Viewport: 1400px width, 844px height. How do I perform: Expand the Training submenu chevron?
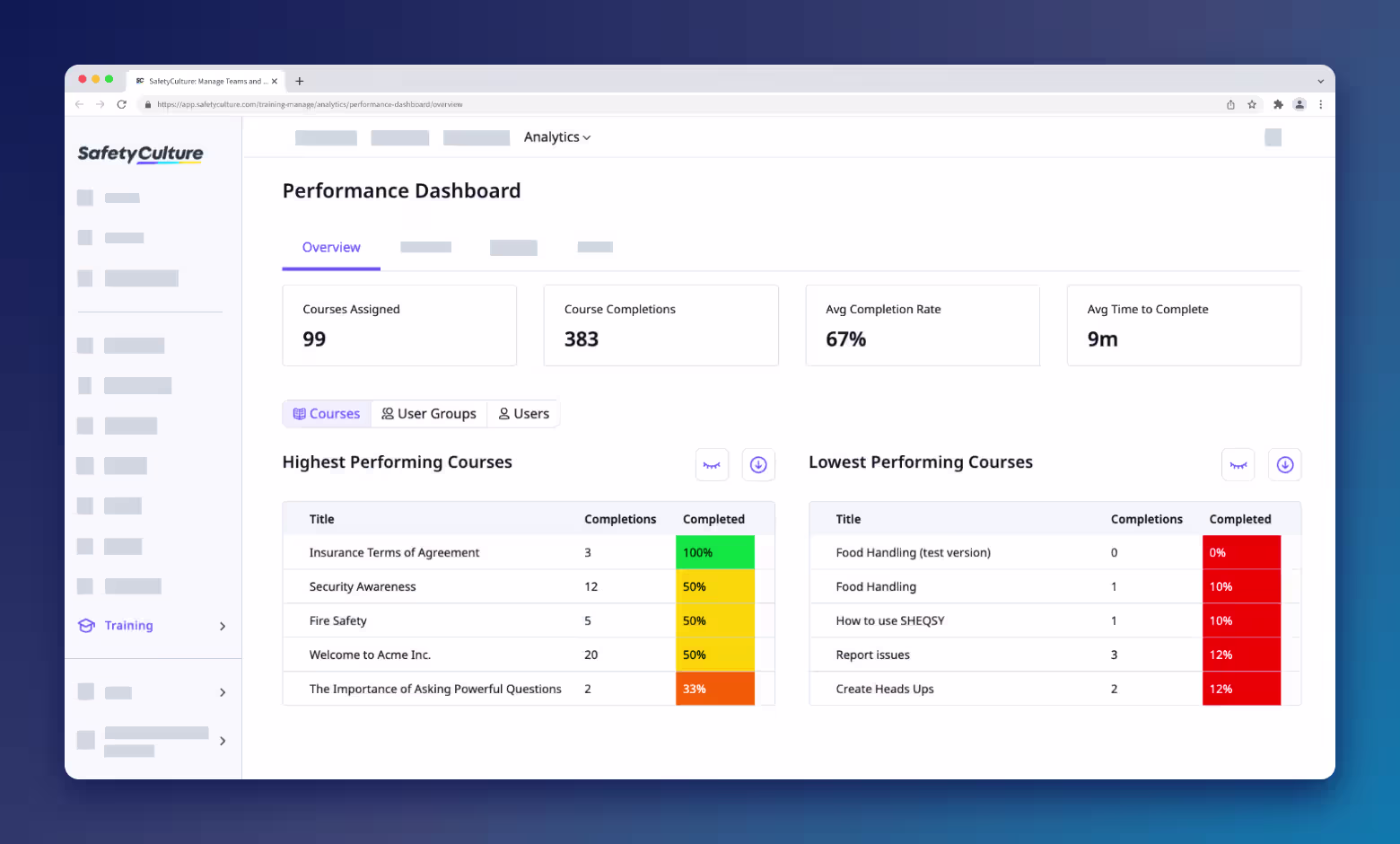pos(223,626)
